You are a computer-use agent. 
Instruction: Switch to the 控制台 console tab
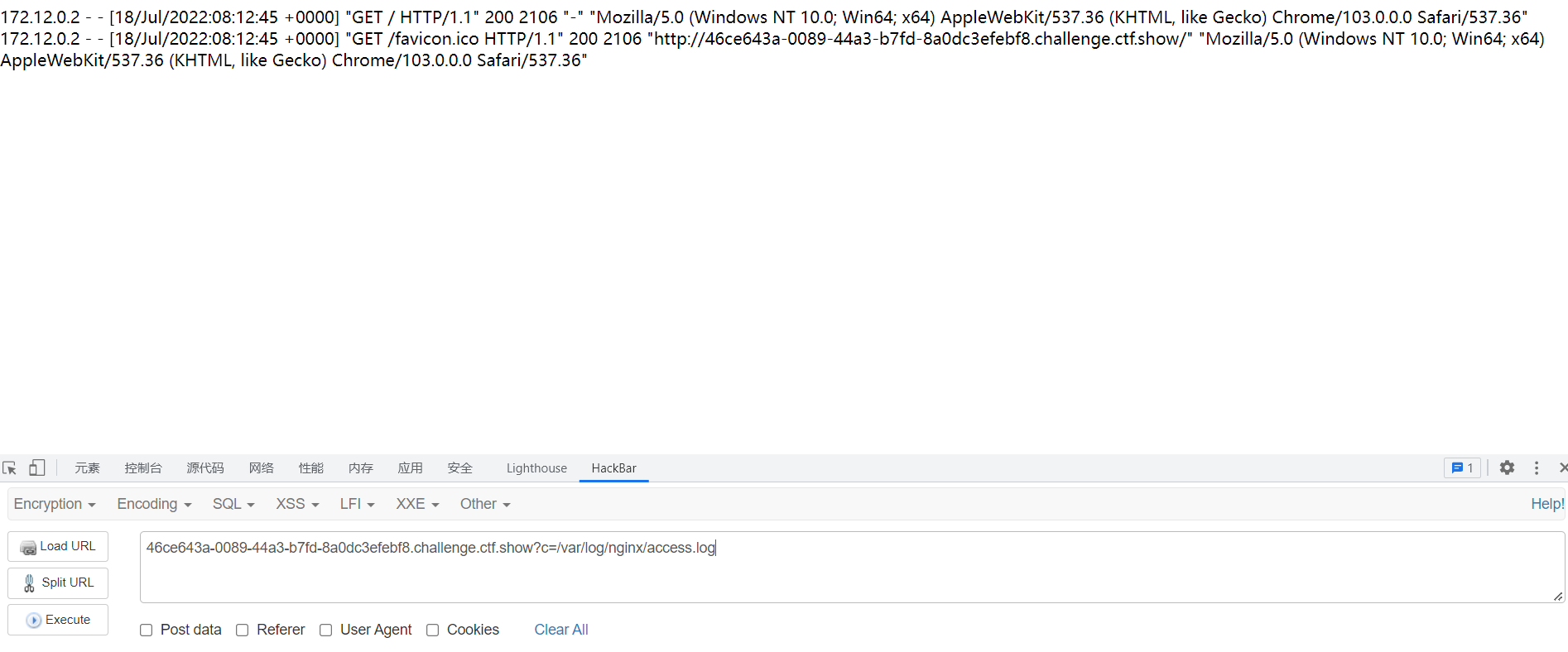click(143, 468)
